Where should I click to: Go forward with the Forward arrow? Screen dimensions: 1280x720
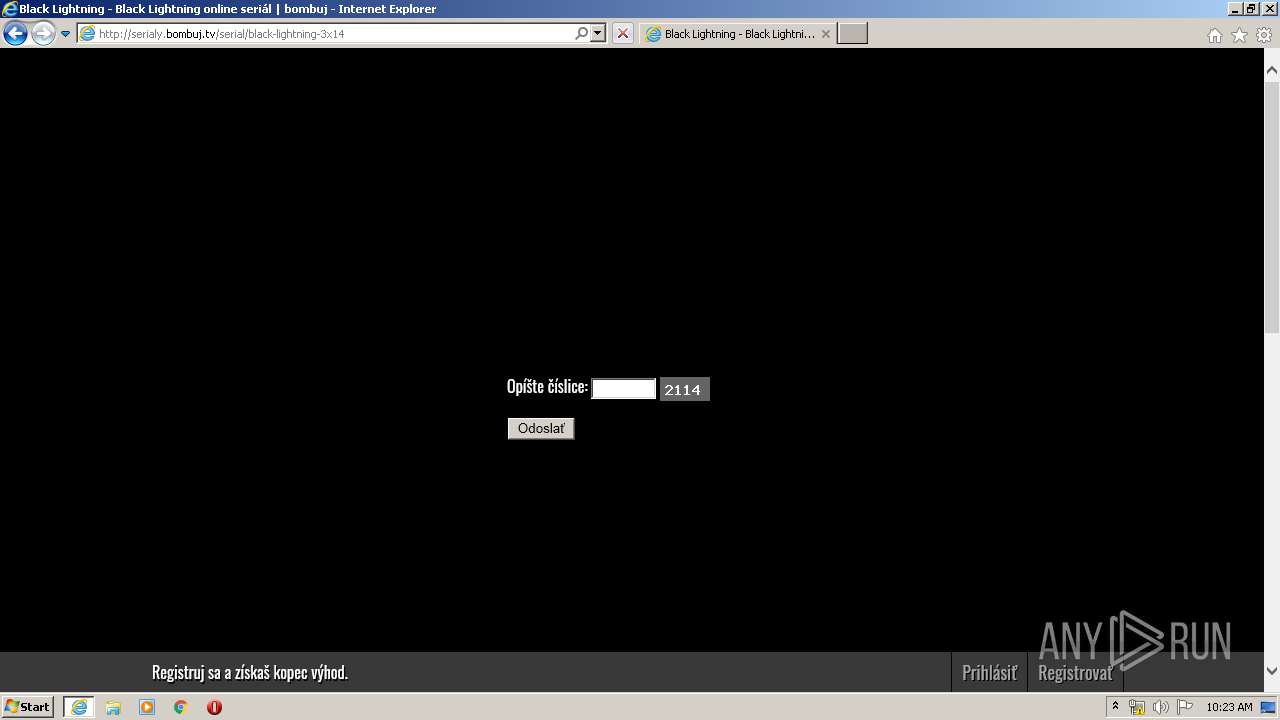(43, 34)
